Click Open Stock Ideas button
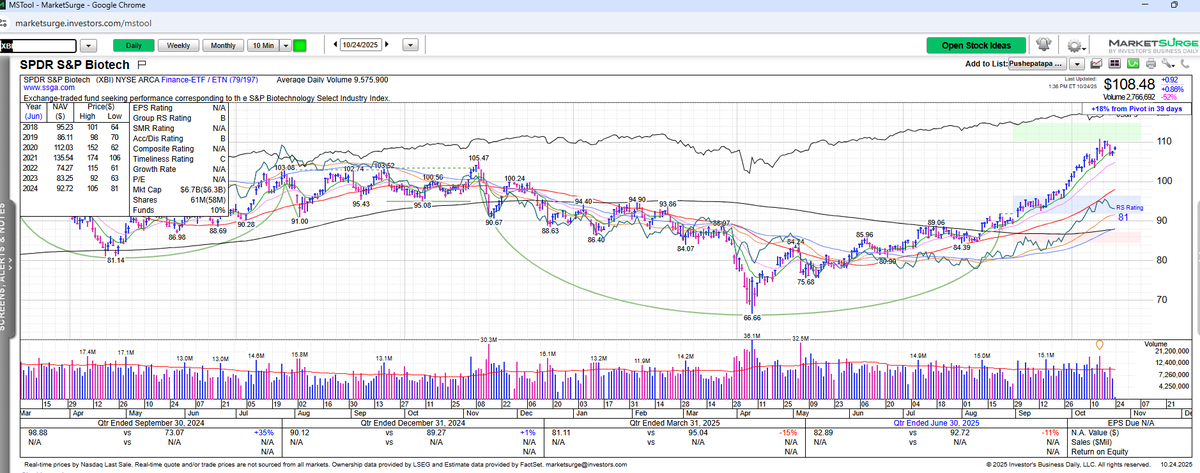The image size is (1200, 473). tap(976, 45)
